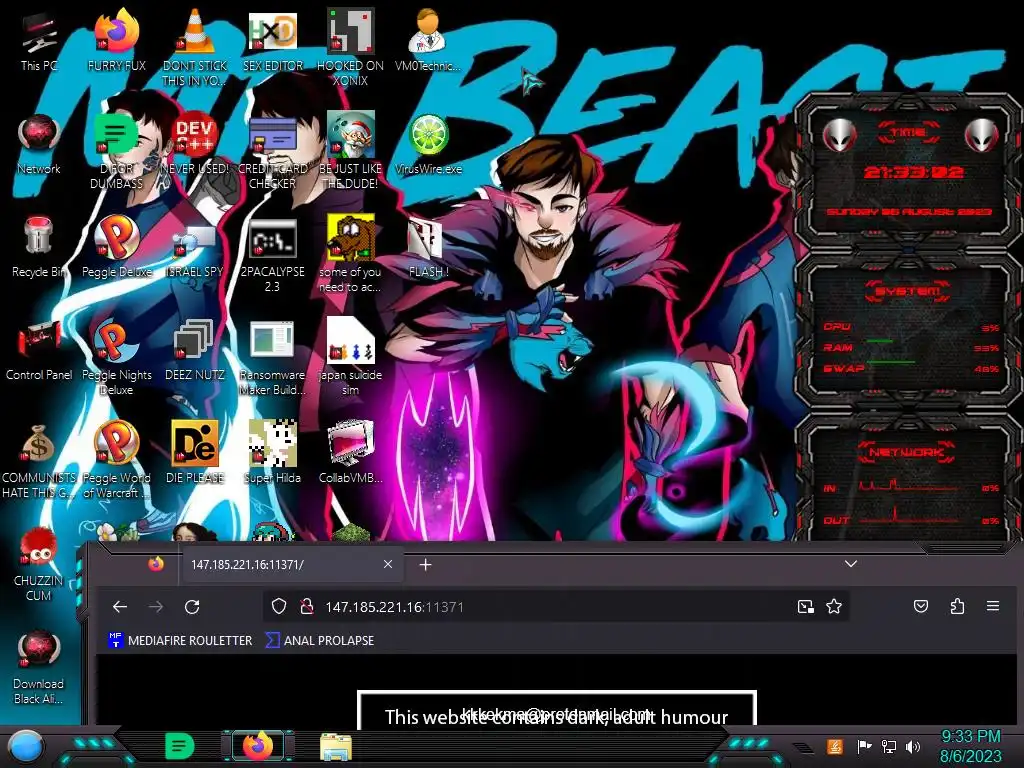Close the 147.185.221.16:11371/ tab
The height and width of the screenshot is (768, 1024).
pyautogui.click(x=388, y=564)
